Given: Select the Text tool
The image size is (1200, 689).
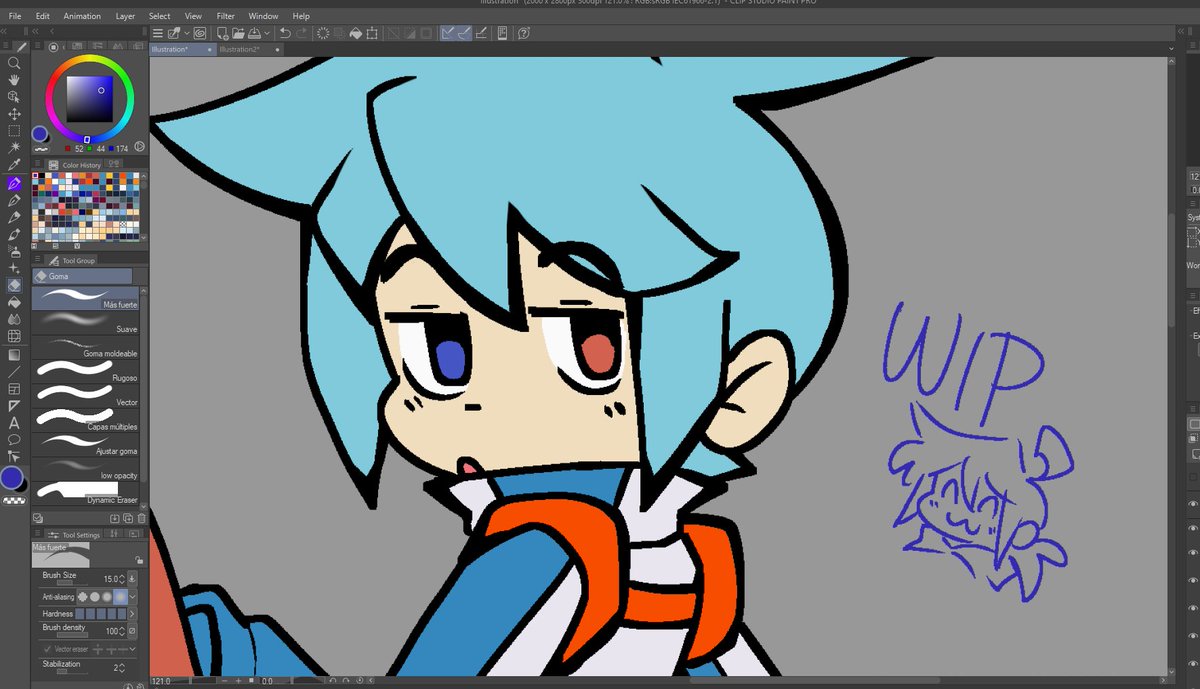Looking at the screenshot, I should coord(14,423).
